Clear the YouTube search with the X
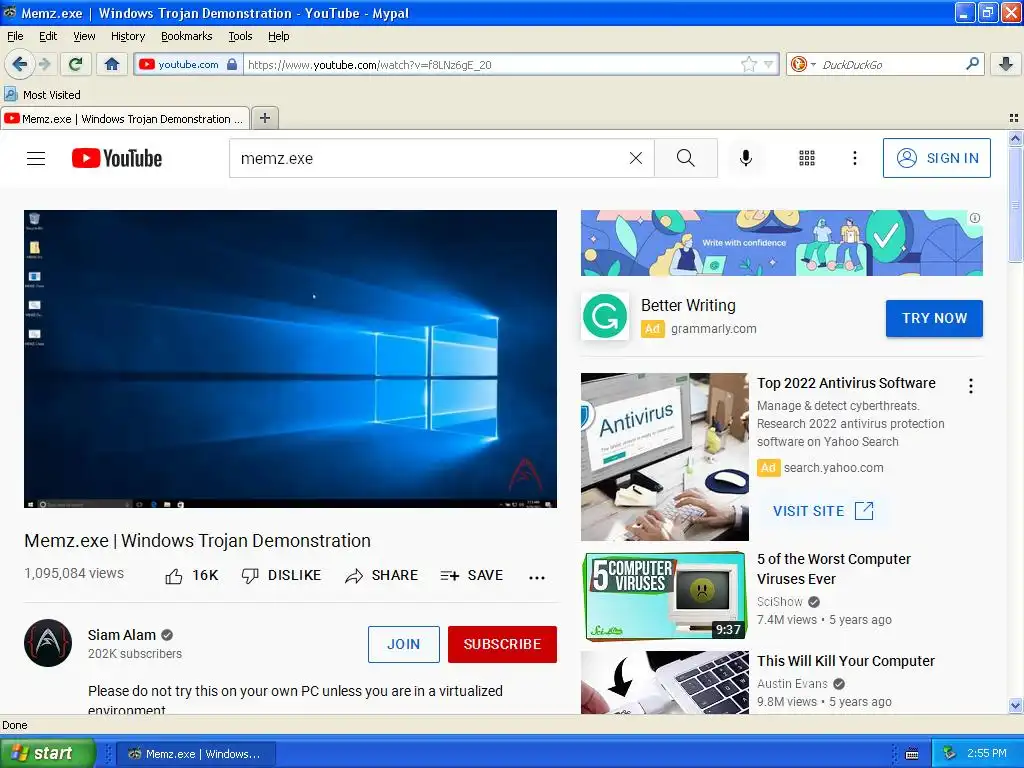Viewport: 1024px width, 768px height. (x=635, y=158)
